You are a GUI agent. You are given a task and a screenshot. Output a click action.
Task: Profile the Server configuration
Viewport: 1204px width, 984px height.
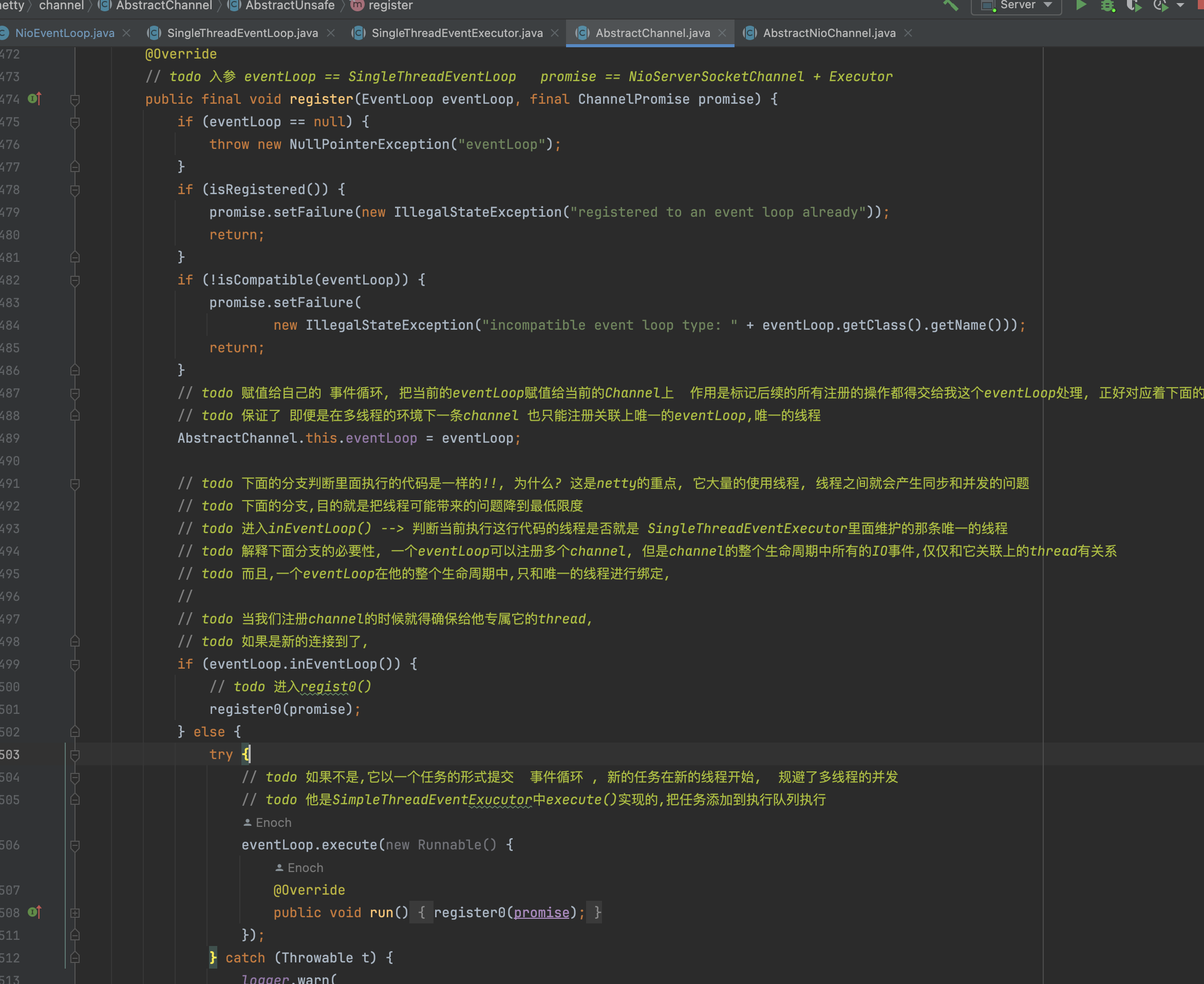(x=1160, y=6)
